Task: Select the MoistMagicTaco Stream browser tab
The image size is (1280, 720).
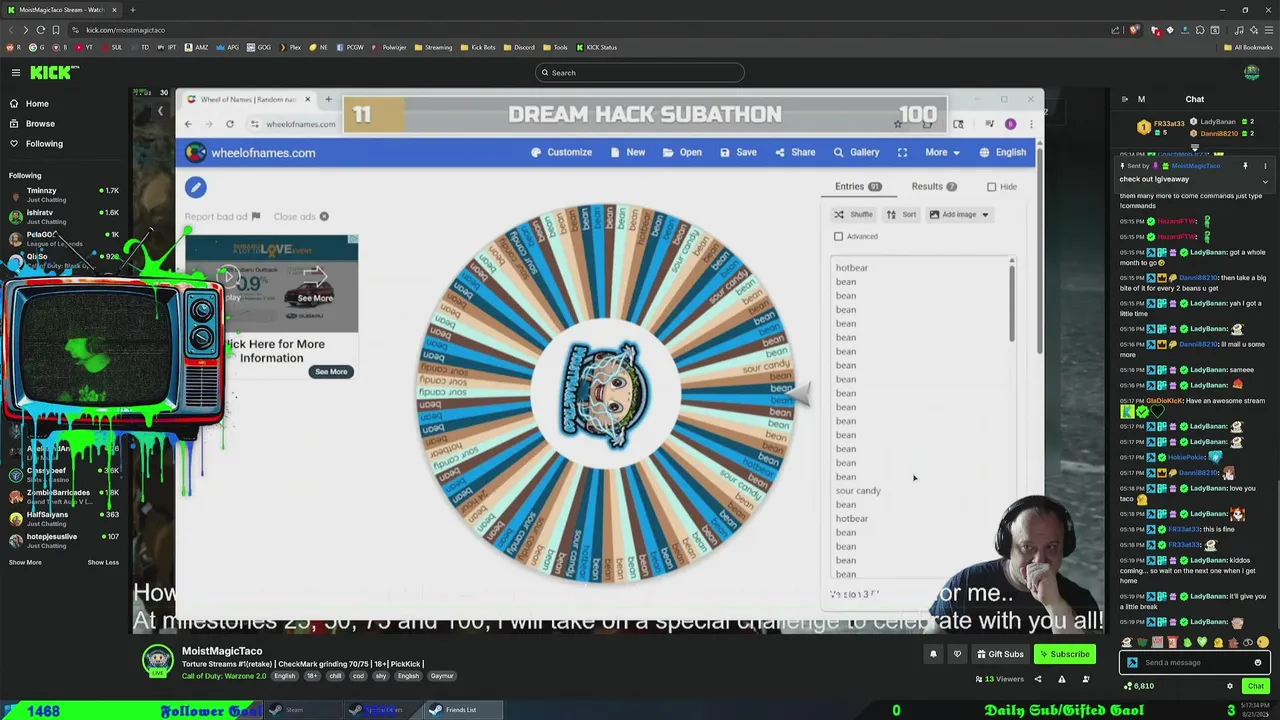Action: [62, 9]
